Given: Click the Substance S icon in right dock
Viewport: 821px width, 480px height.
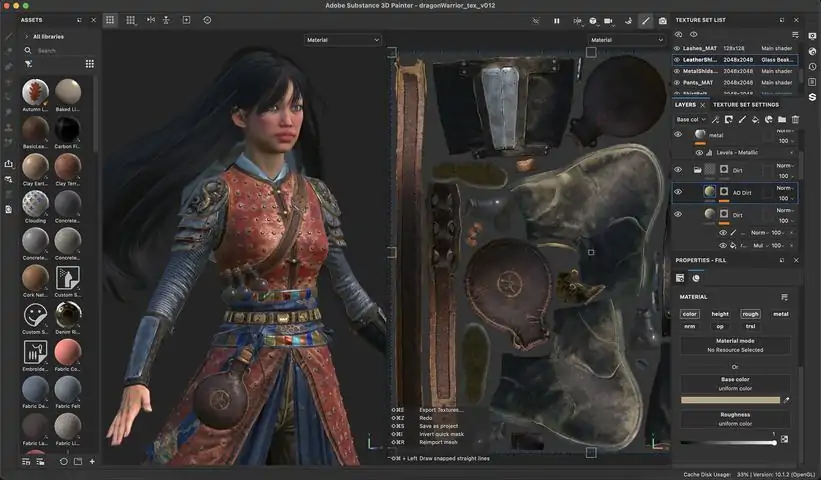Looking at the screenshot, I should coord(812,97).
